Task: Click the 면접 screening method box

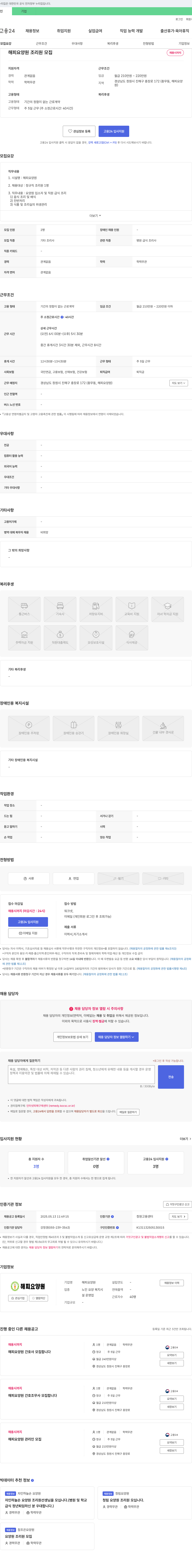Action: (x=74, y=878)
